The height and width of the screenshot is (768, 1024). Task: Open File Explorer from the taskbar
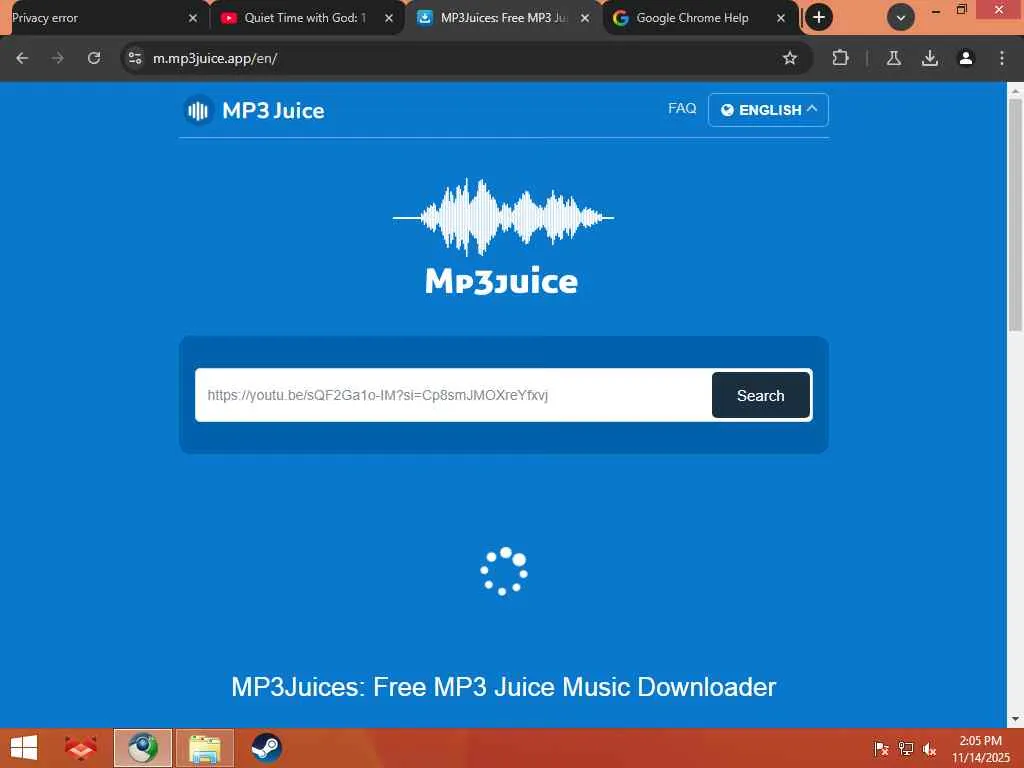pyautogui.click(x=204, y=748)
